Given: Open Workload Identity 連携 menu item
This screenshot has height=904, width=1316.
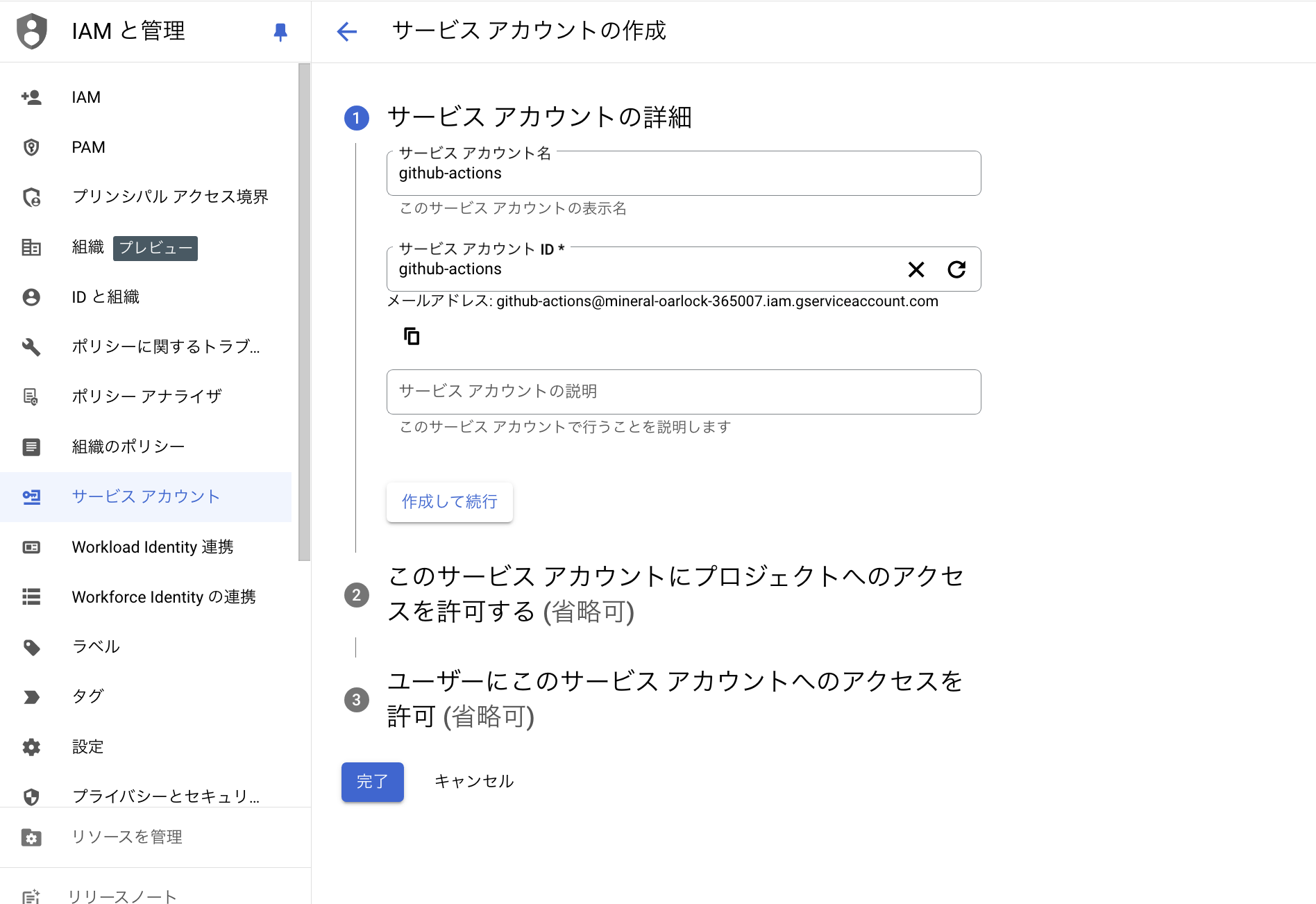Looking at the screenshot, I should coord(146,547).
